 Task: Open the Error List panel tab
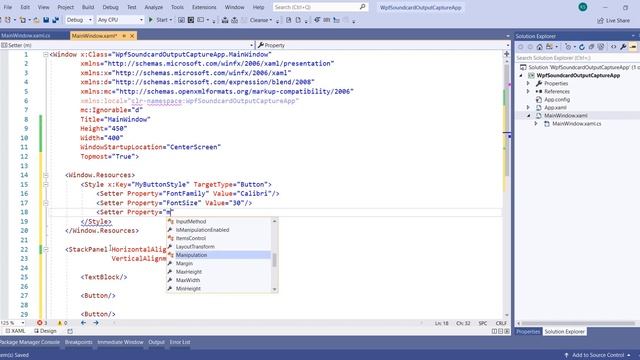pyautogui.click(x=180, y=342)
